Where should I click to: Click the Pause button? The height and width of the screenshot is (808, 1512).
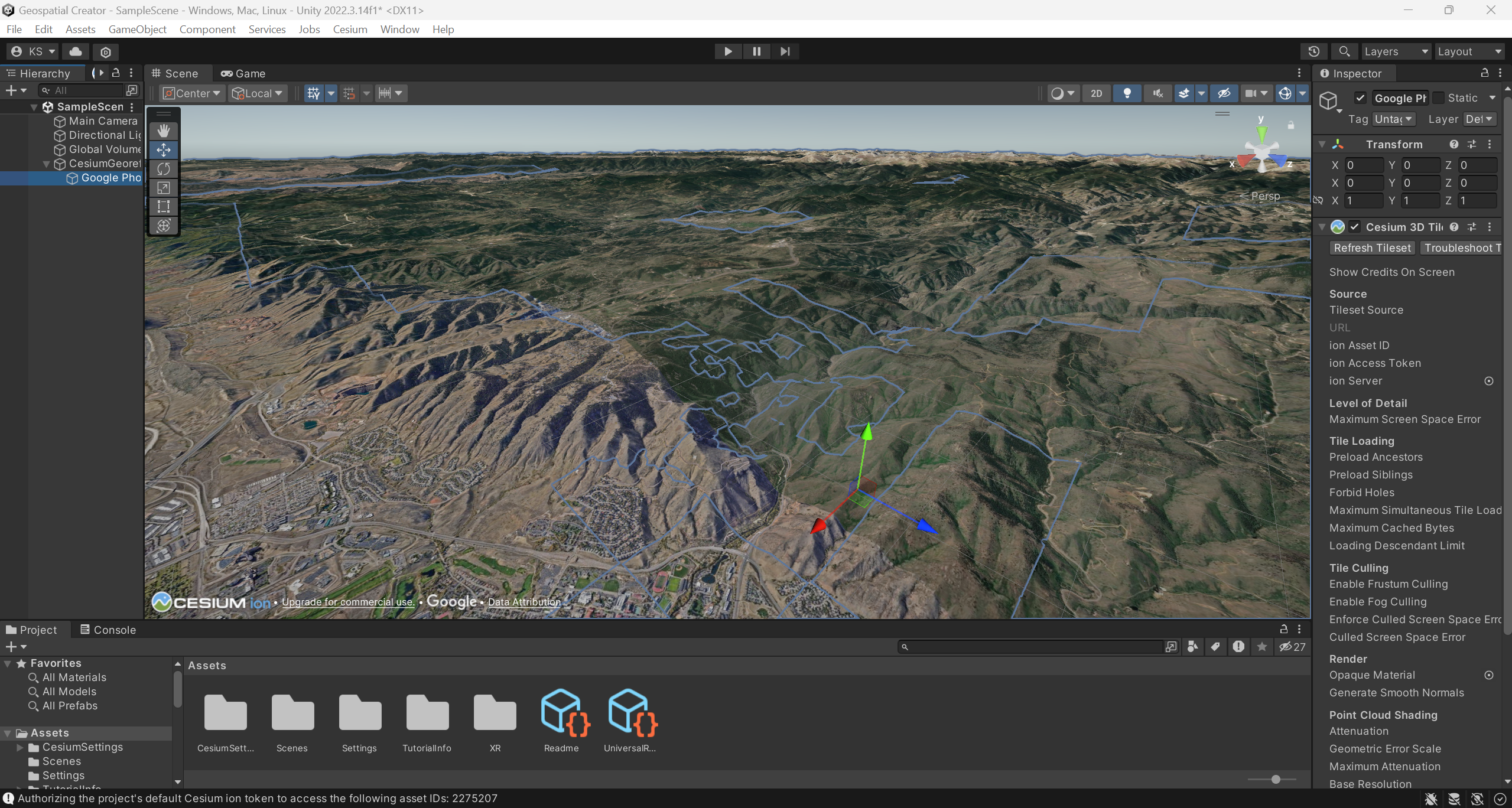pos(756,51)
